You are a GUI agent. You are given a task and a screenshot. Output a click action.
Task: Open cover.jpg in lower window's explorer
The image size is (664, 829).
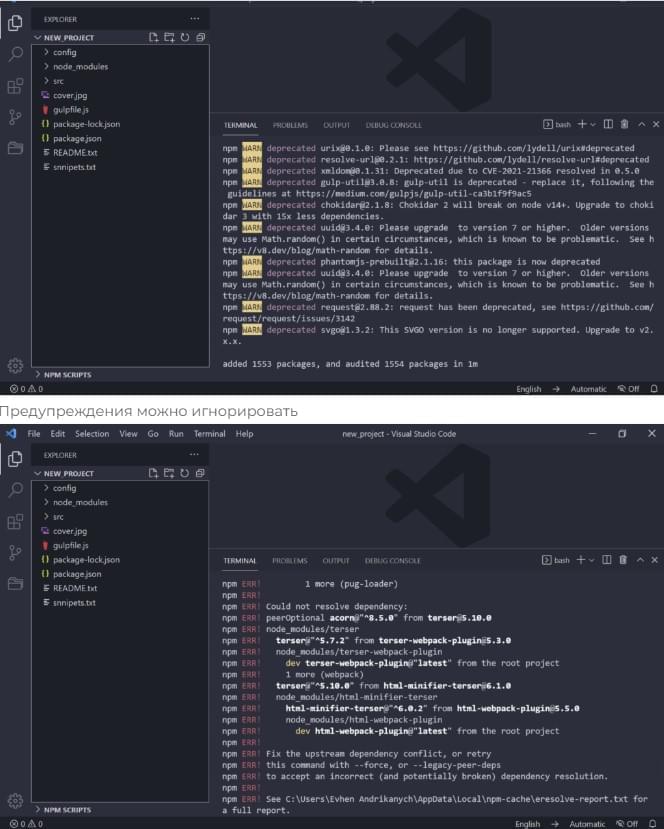[x=119, y=531]
